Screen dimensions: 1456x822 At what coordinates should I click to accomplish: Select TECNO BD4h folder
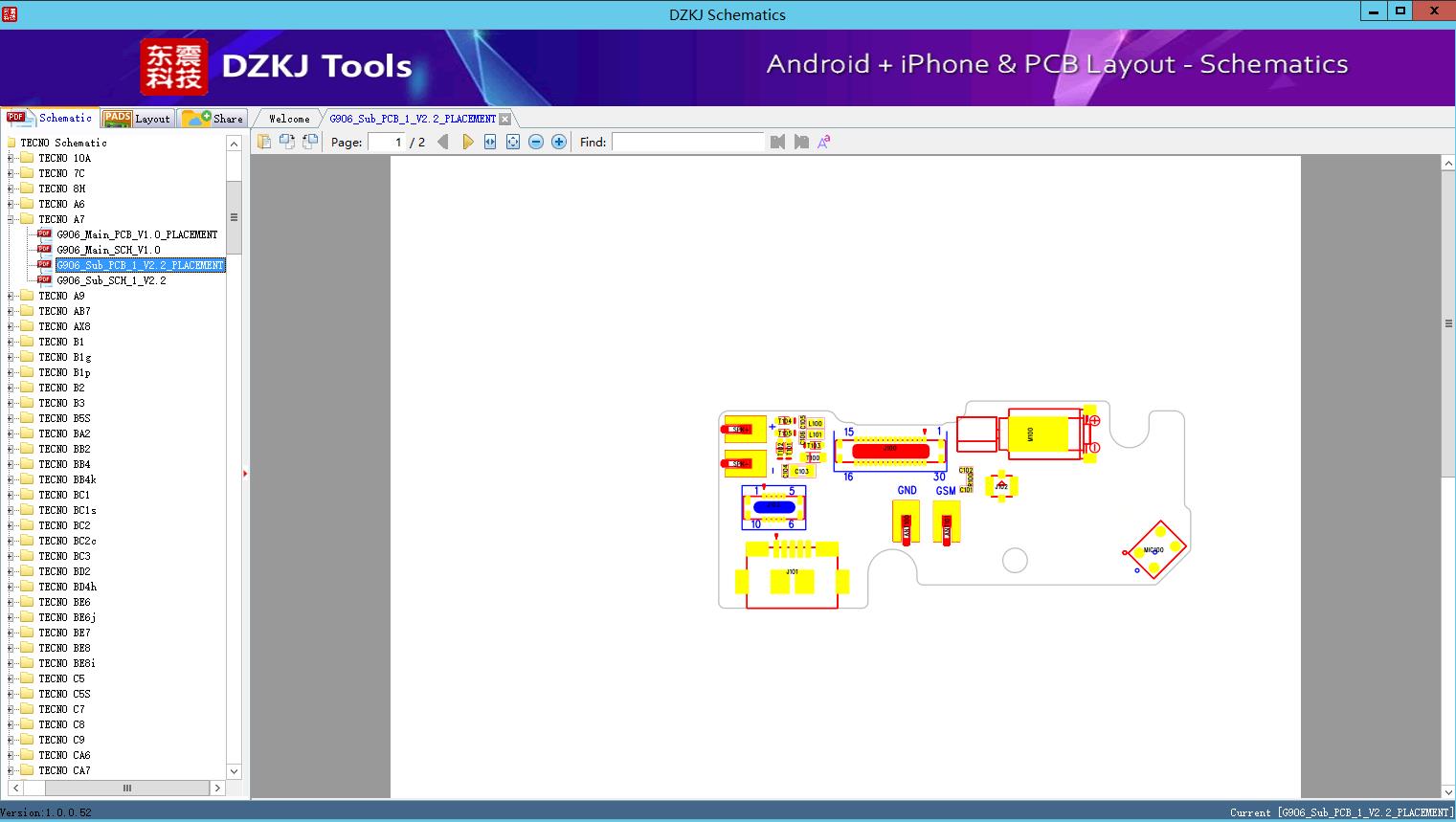click(x=67, y=587)
